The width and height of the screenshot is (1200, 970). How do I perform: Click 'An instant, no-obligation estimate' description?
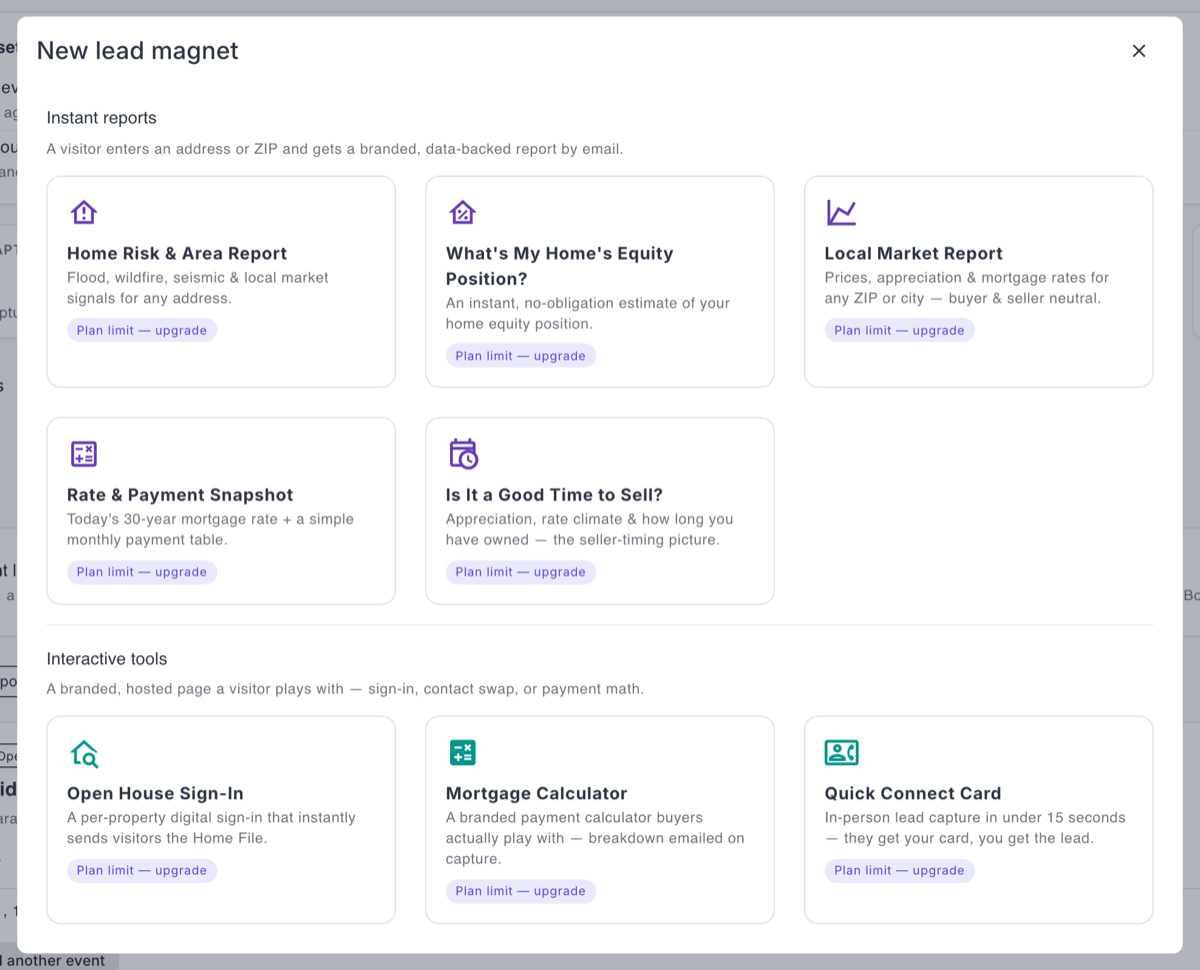[588, 314]
